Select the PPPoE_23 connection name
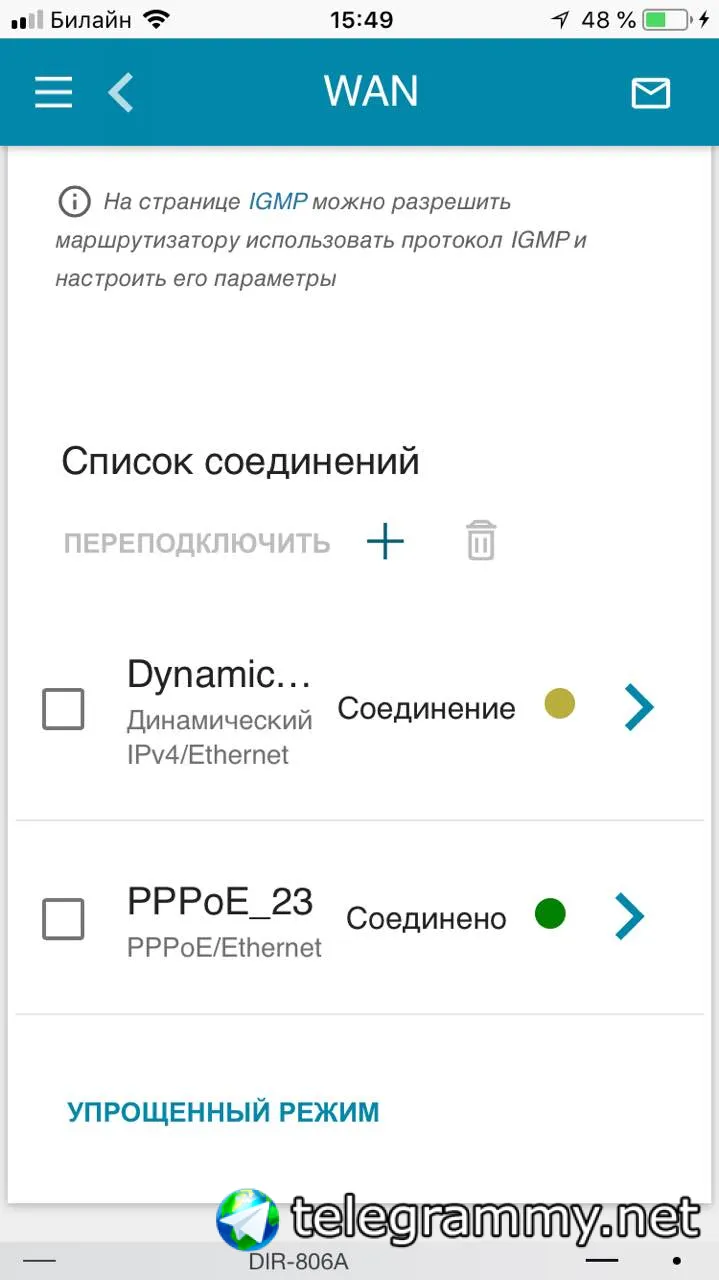The height and width of the screenshot is (1280, 719). [220, 902]
